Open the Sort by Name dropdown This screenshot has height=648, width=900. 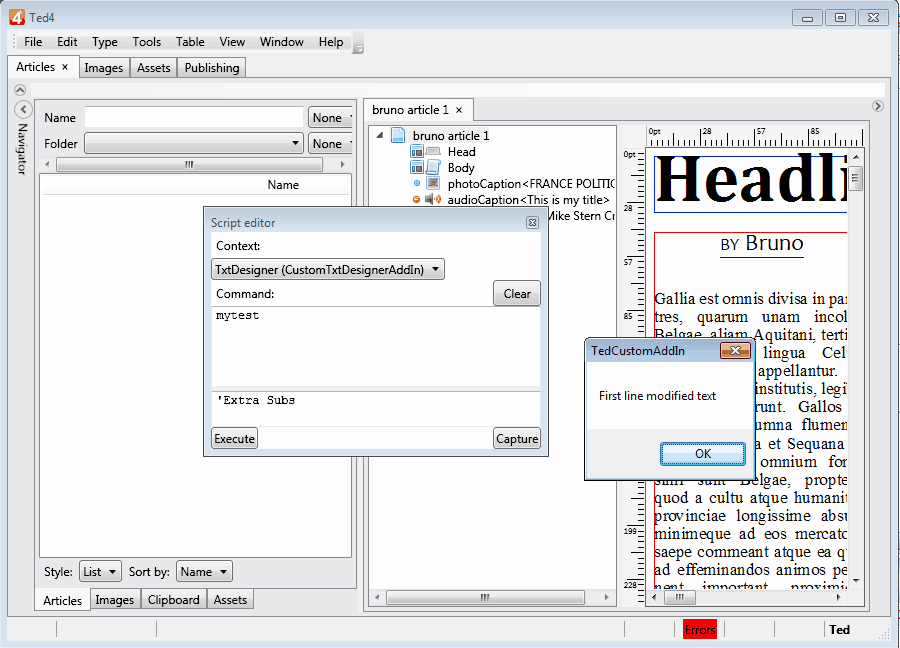click(x=204, y=572)
